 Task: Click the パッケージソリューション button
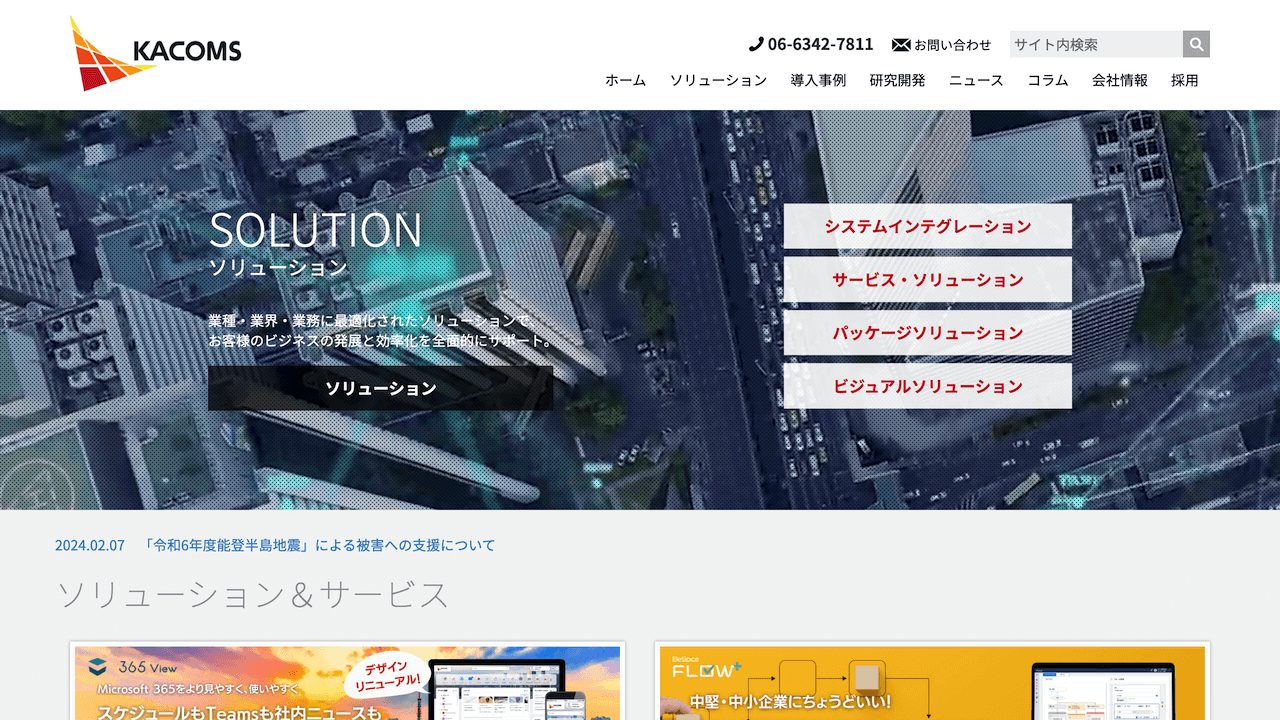coord(927,333)
